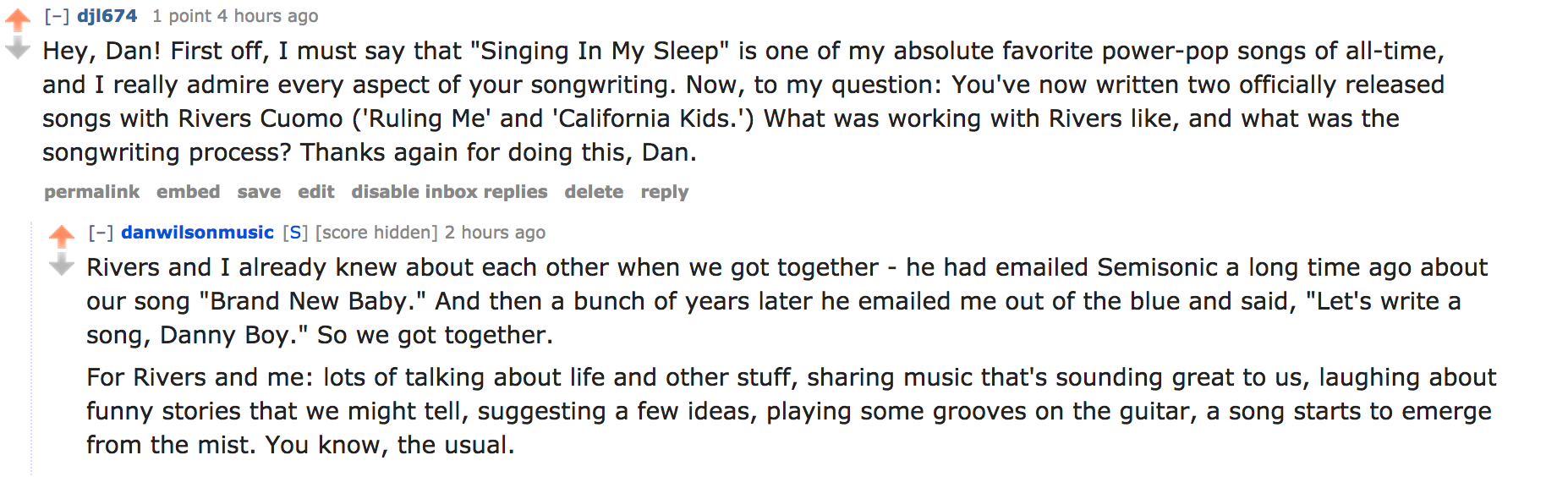Disable inbox replies for this comment
Viewport: 1568px width, 477px height.
[x=449, y=192]
